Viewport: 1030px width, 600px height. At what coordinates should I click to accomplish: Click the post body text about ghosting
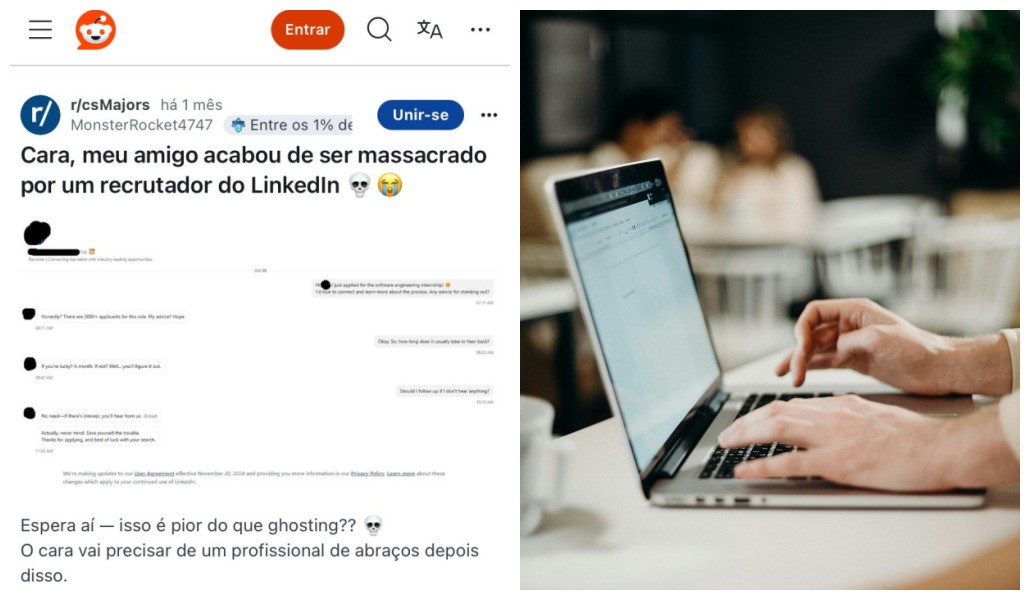click(250, 550)
